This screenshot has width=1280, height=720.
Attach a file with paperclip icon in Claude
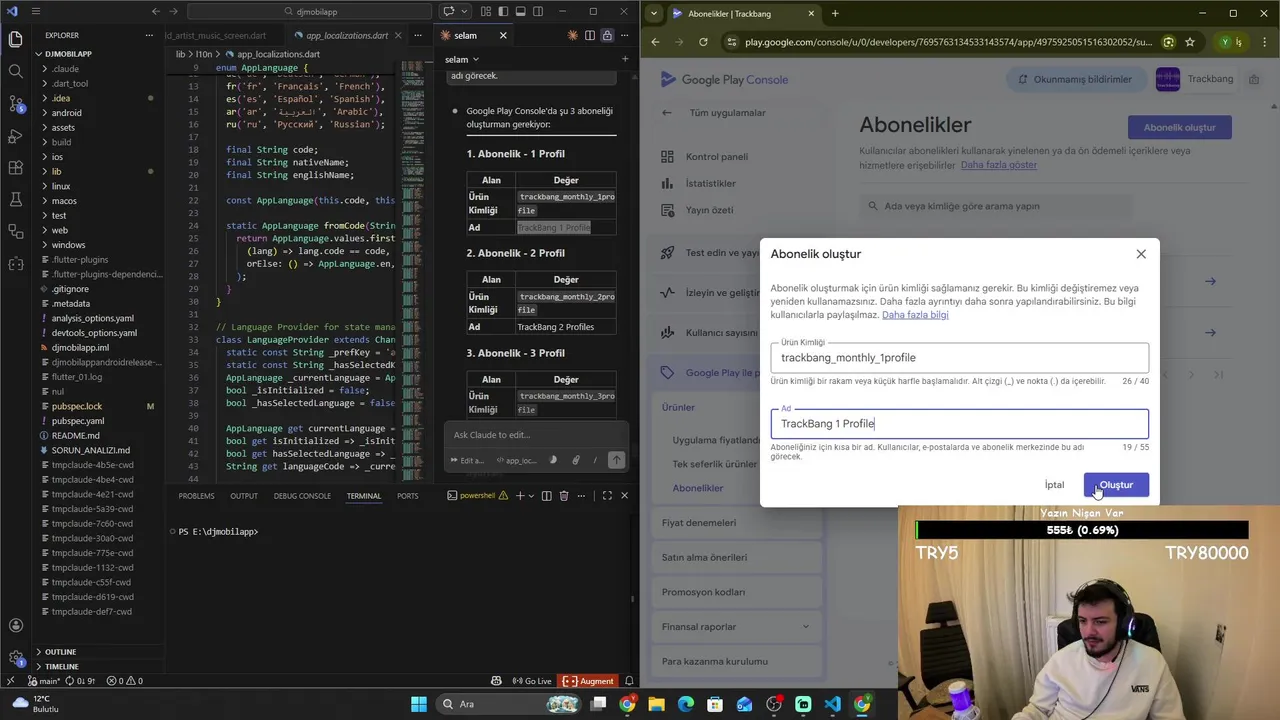576,460
